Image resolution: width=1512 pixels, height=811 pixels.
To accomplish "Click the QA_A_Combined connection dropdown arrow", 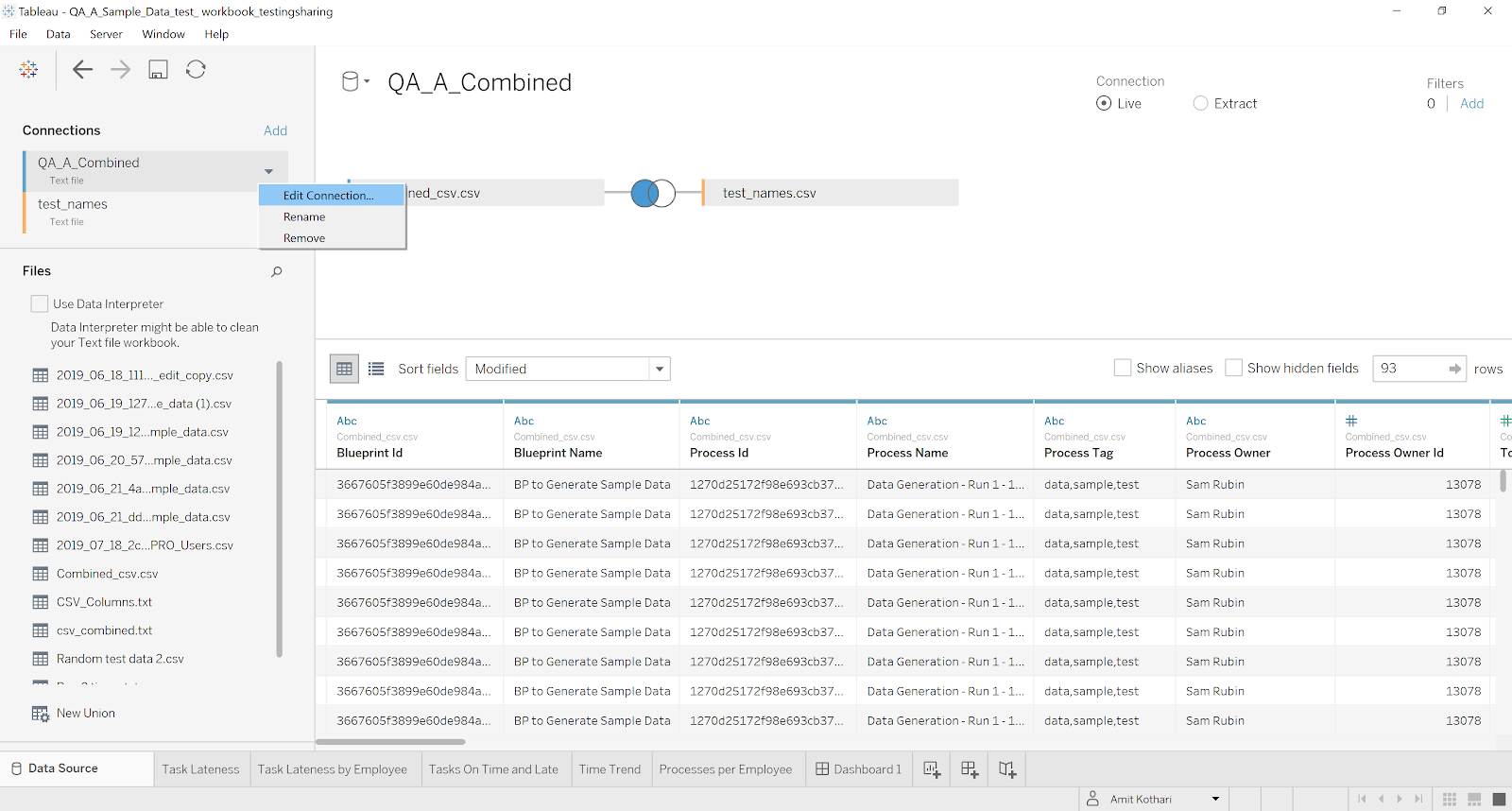I will pyautogui.click(x=269, y=171).
